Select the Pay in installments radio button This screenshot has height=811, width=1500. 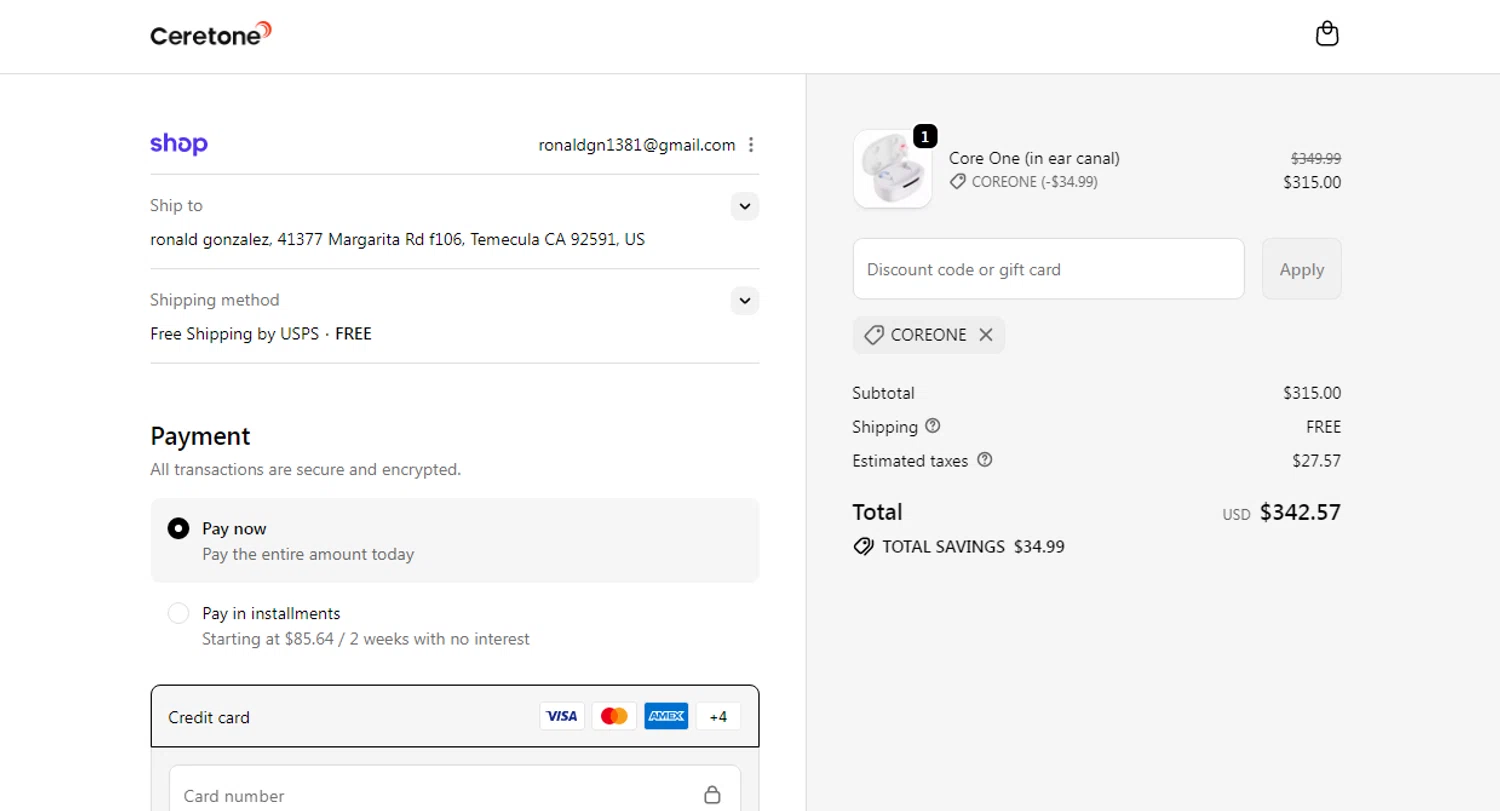pyautogui.click(x=178, y=613)
